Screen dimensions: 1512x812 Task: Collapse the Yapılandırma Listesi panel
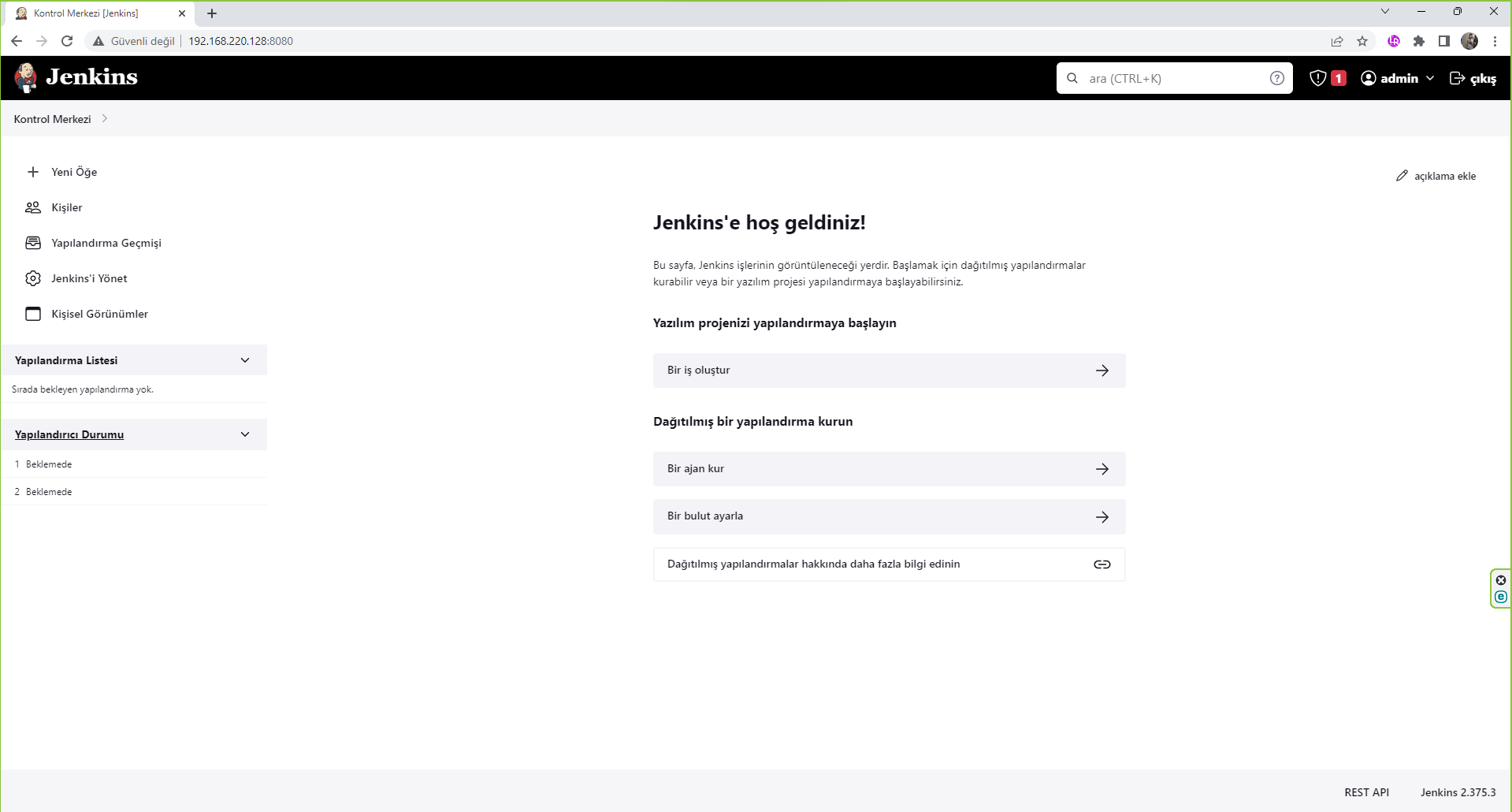point(245,360)
